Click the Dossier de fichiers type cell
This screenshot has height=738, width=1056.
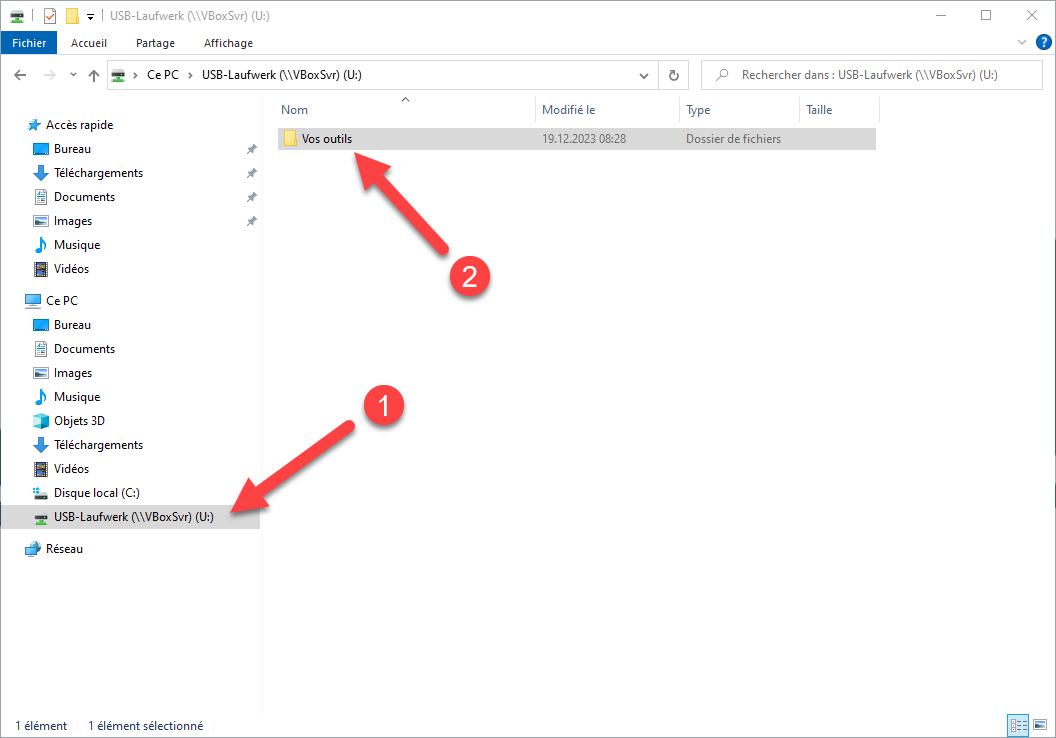pyautogui.click(x=733, y=139)
